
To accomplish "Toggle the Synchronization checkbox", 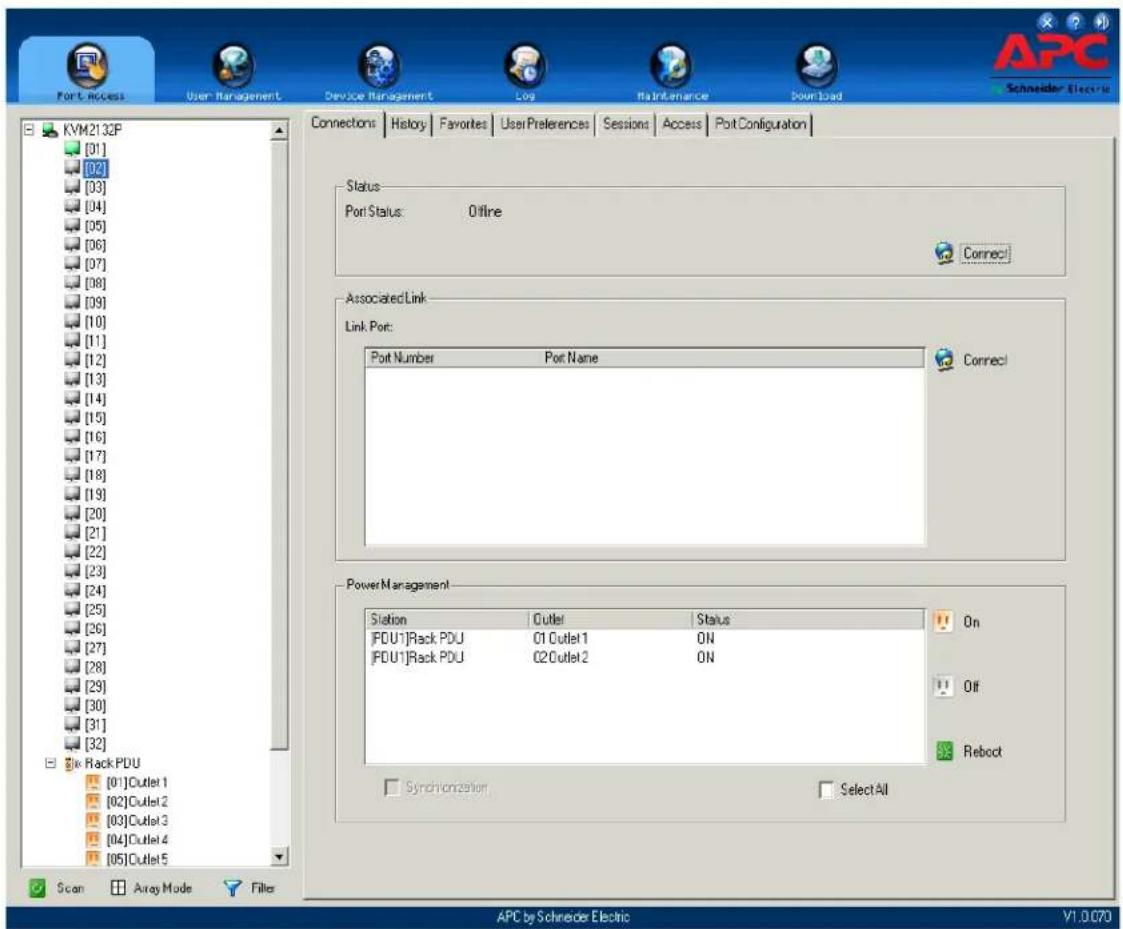I will 392,787.
